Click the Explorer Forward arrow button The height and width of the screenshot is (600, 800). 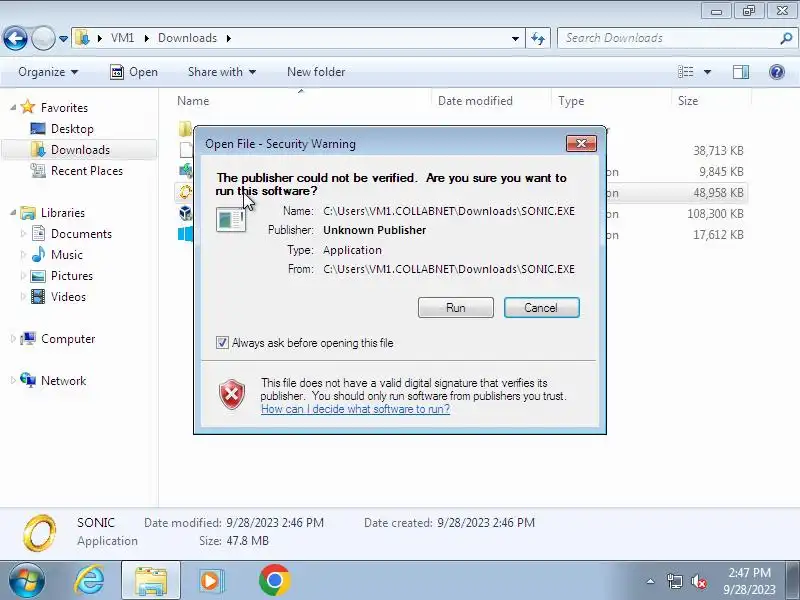43,38
